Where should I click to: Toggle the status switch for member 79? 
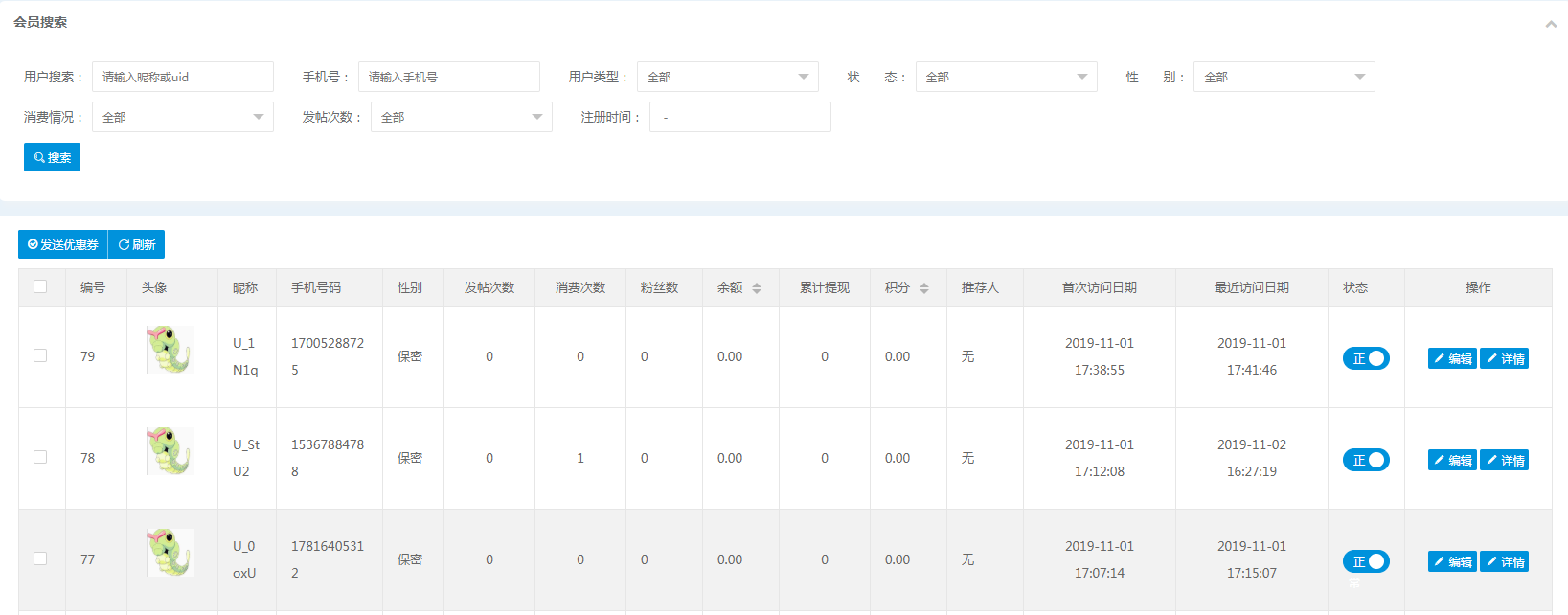tap(1366, 358)
